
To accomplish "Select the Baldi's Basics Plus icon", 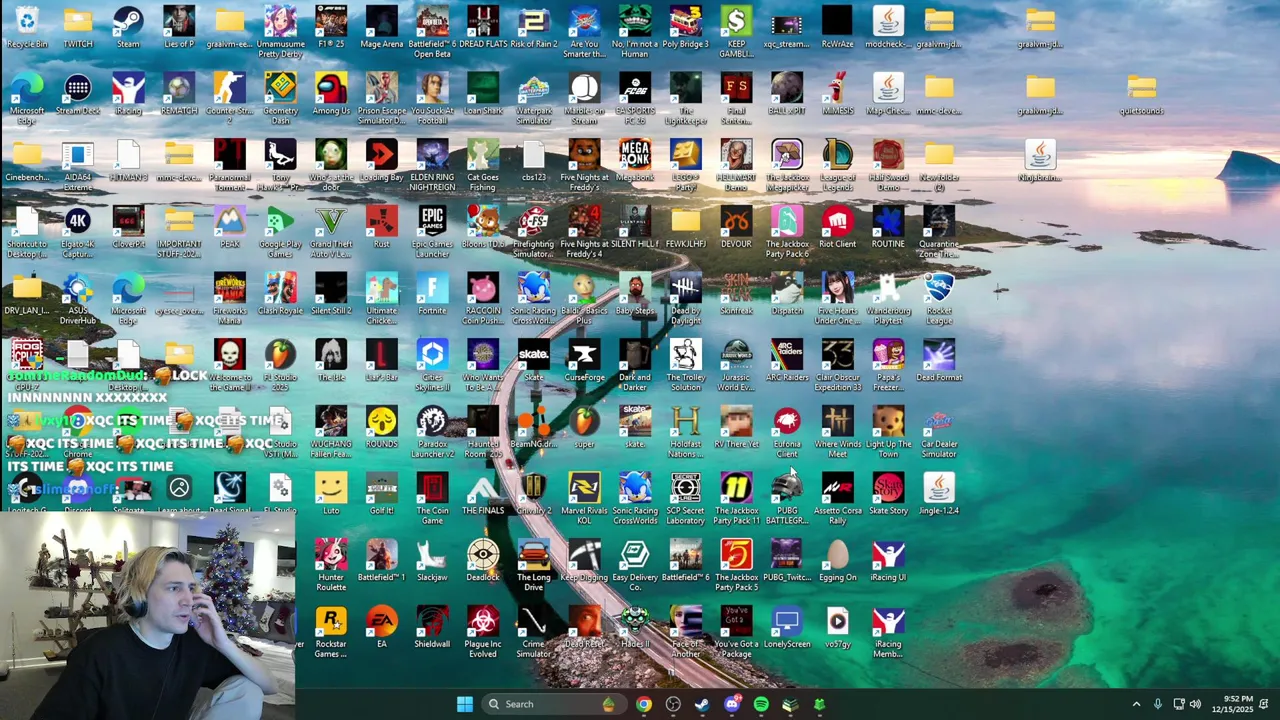I will point(584,298).
